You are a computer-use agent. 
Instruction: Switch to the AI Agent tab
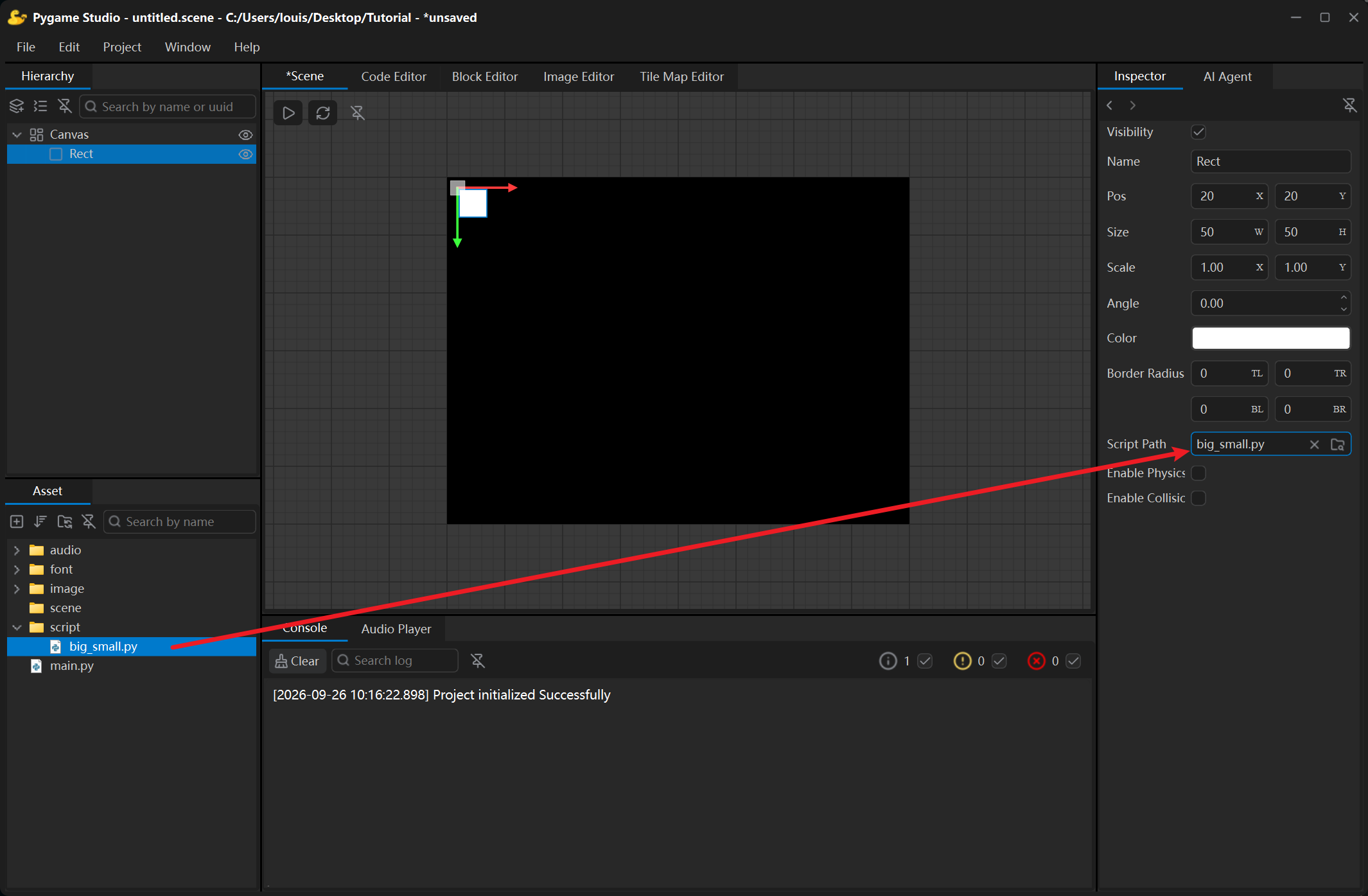pos(1227,76)
